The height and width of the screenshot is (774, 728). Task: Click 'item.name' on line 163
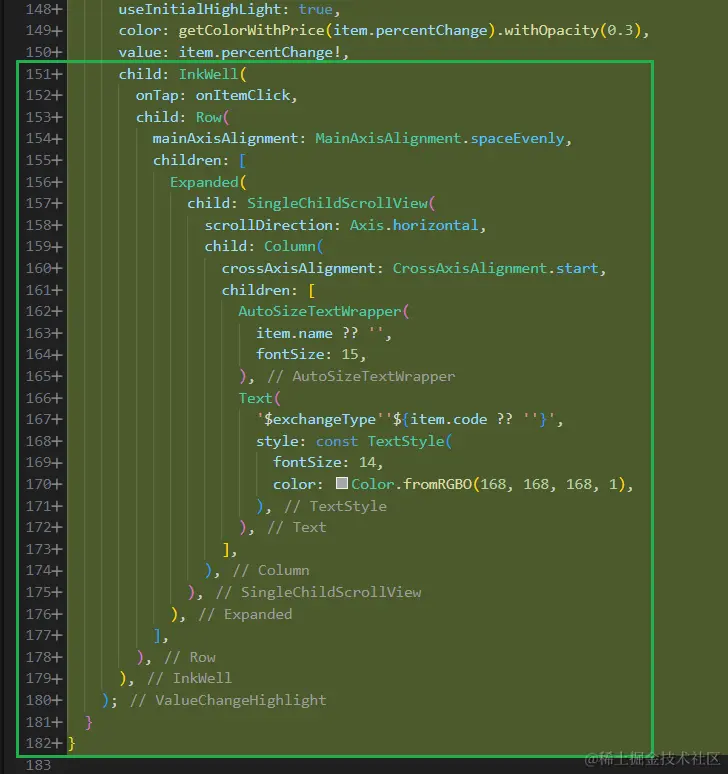(294, 333)
